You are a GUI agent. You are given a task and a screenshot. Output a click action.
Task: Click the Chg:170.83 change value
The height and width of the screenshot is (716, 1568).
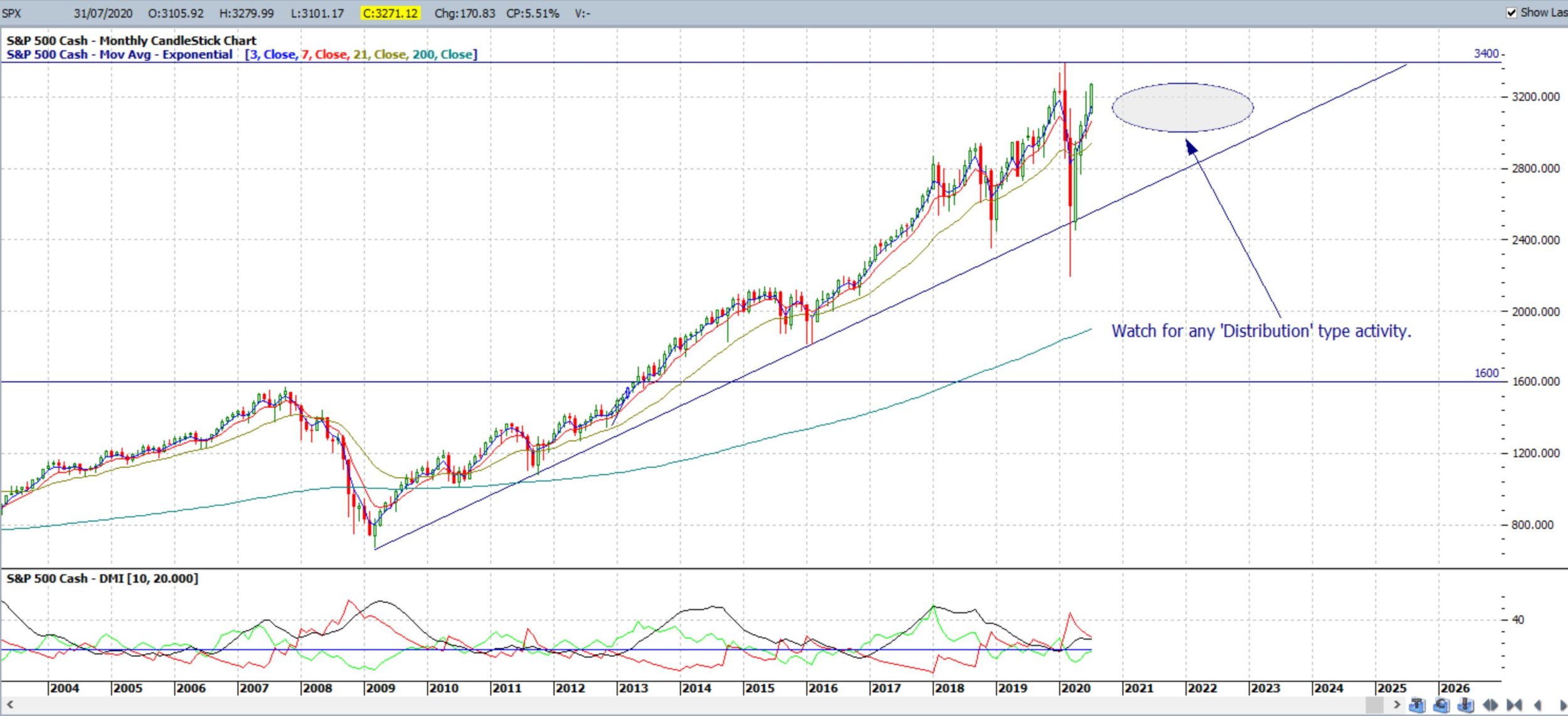[x=465, y=13]
